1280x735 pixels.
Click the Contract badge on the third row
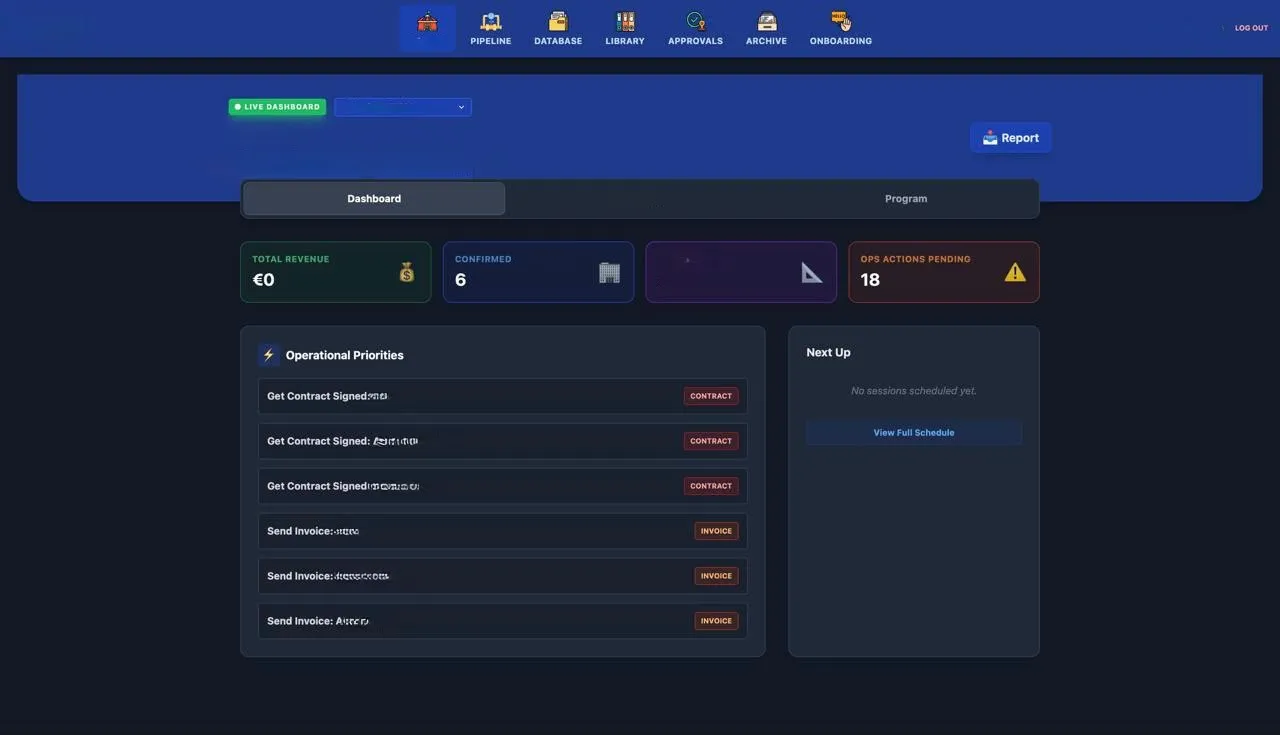click(711, 486)
